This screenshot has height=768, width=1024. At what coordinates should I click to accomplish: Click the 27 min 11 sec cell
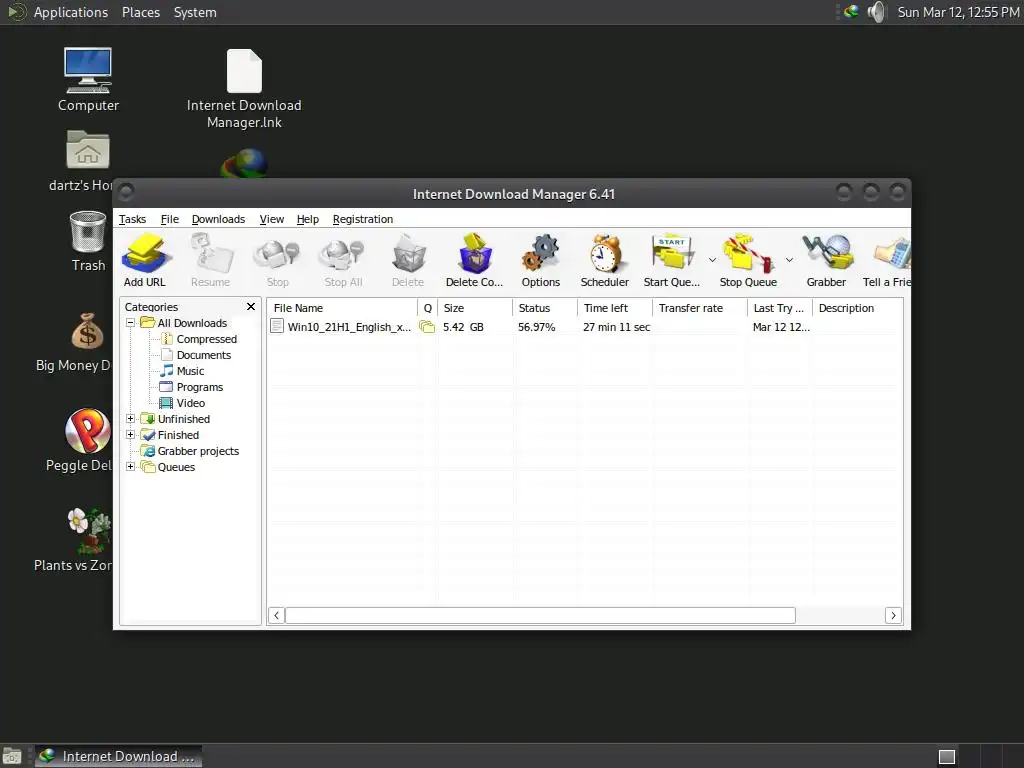pyautogui.click(x=616, y=327)
